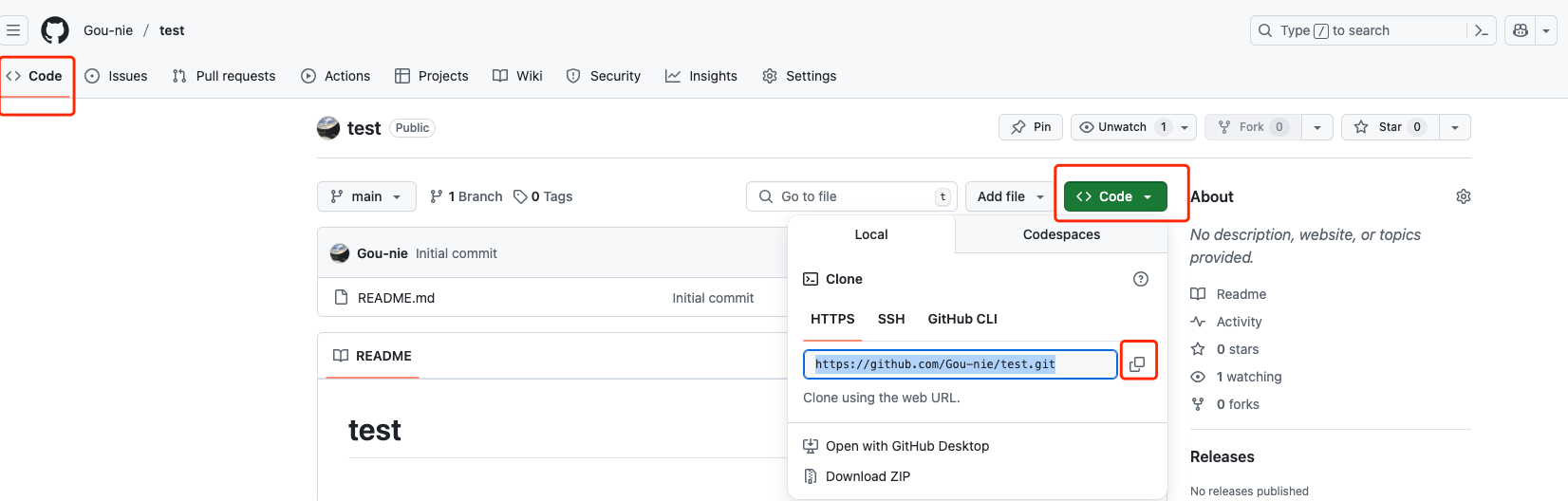The image size is (1568, 501).
Task: Open the README.md file
Action: pos(396,298)
